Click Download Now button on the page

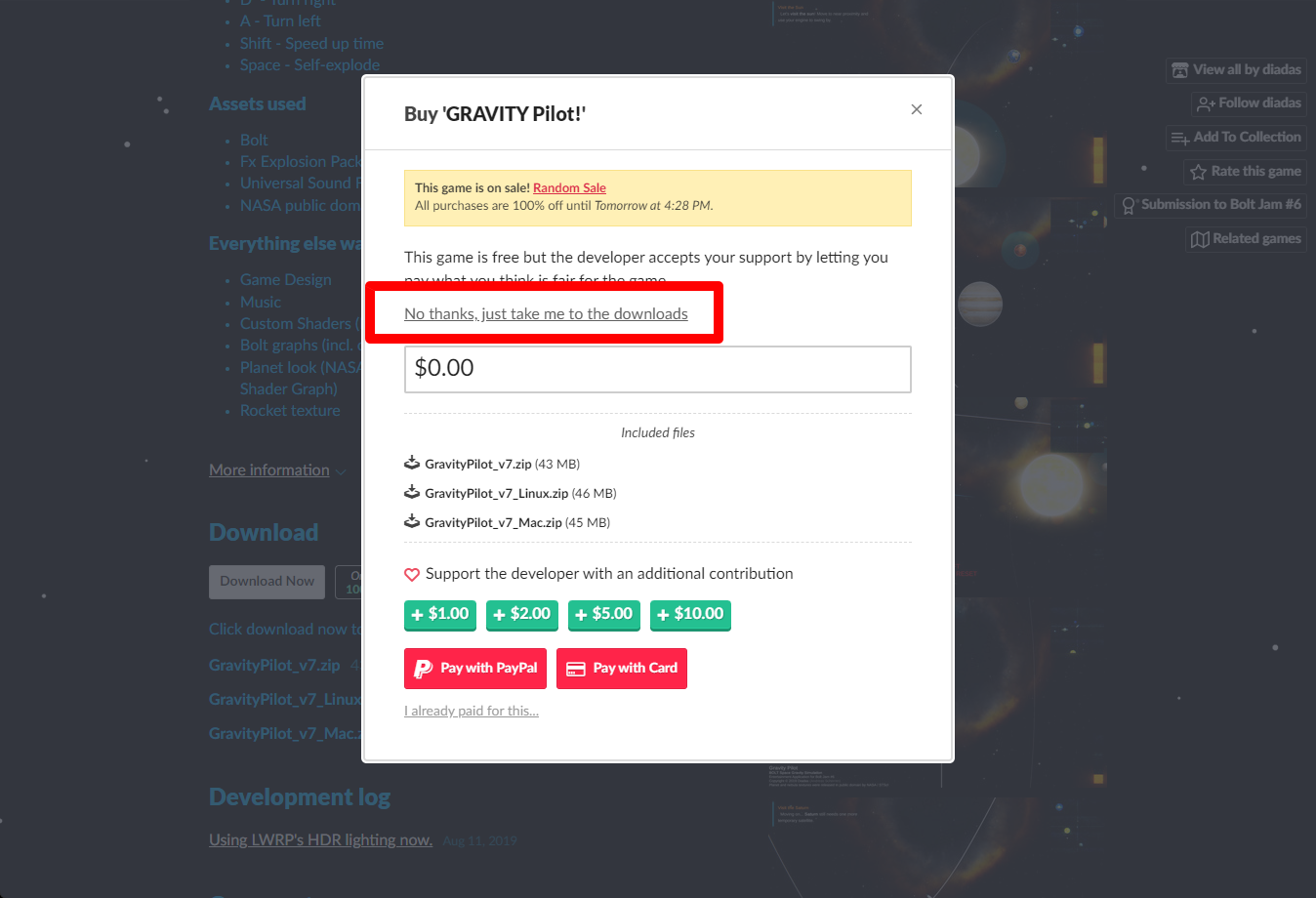coord(267,582)
